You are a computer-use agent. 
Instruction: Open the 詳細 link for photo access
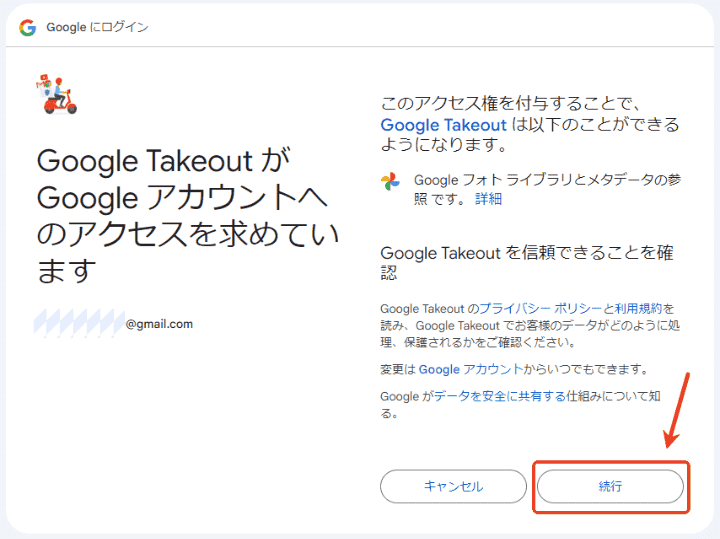488,199
